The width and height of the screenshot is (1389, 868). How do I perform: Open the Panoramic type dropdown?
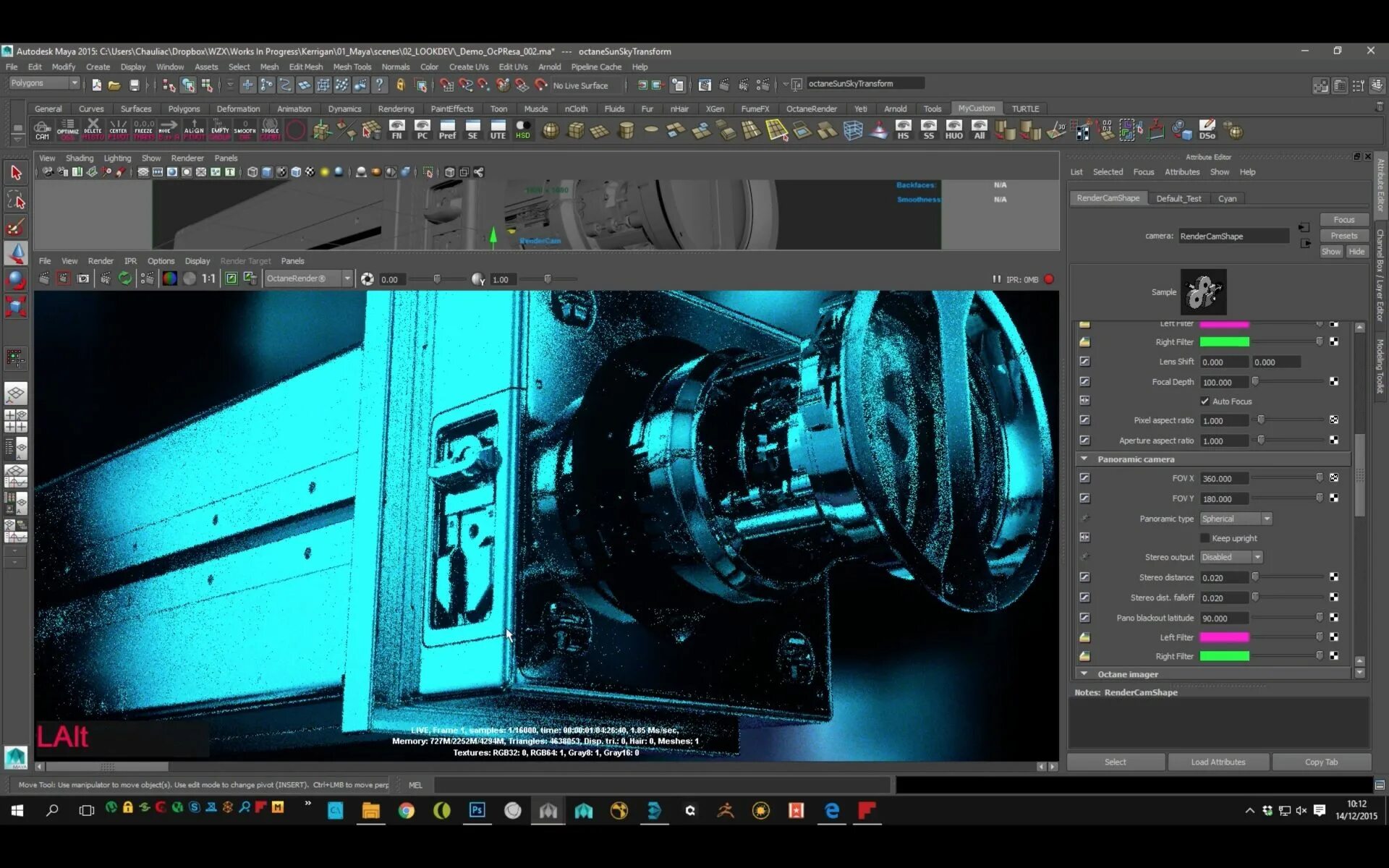pyautogui.click(x=1236, y=519)
